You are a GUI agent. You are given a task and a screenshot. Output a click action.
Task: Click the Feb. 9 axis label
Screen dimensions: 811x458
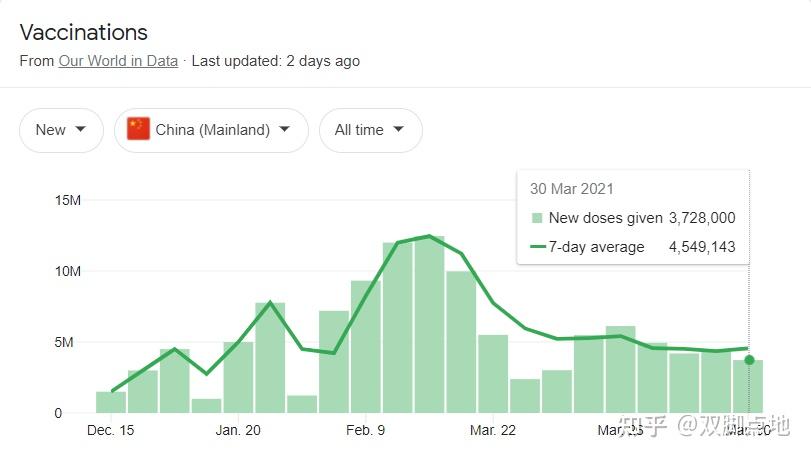pyautogui.click(x=366, y=430)
